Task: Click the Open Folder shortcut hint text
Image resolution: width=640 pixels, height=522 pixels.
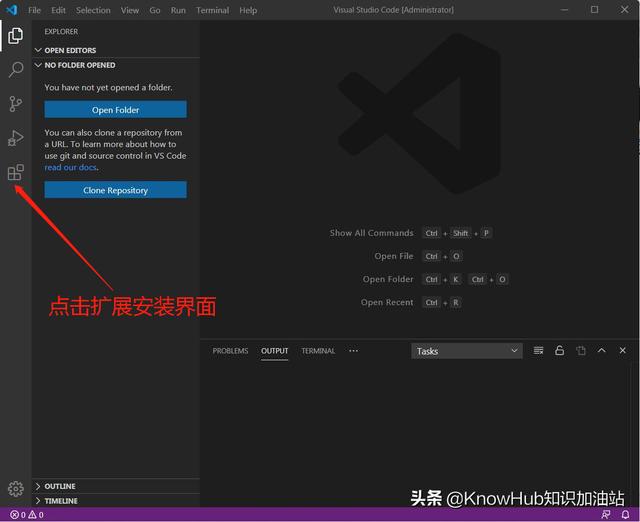Action: tap(388, 279)
